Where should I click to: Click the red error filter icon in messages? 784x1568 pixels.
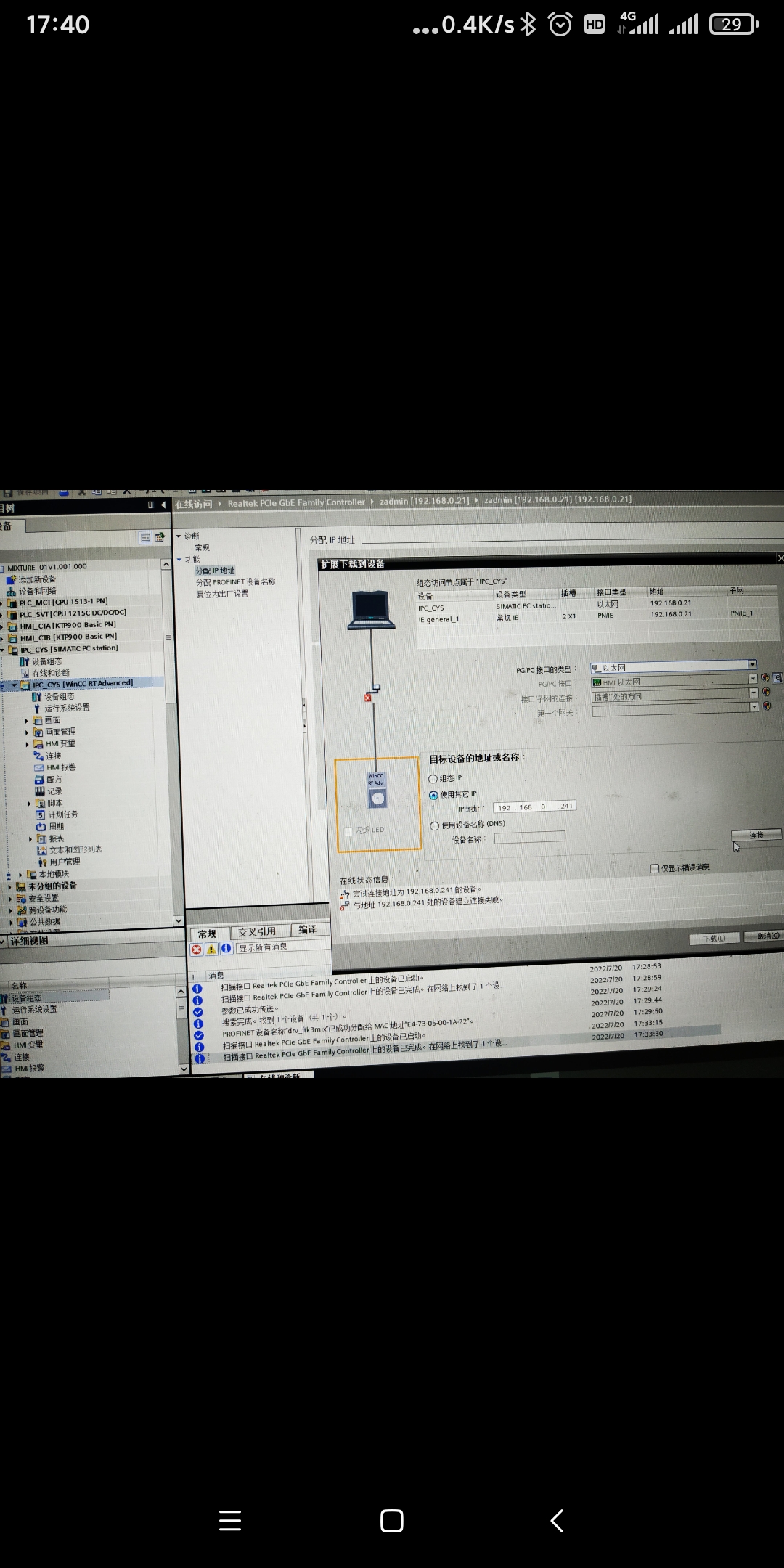(196, 950)
